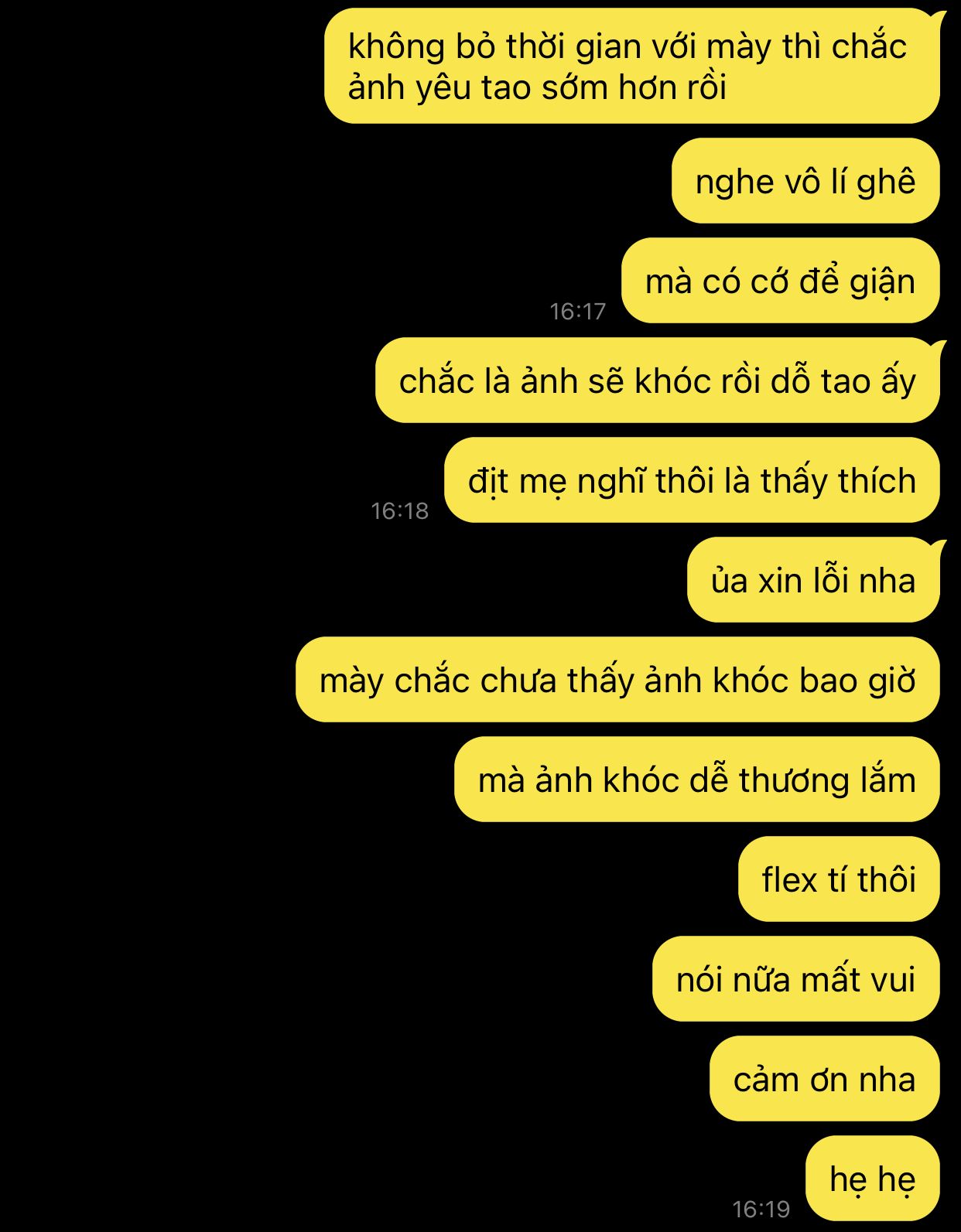This screenshot has width=961, height=1232.
Task: Tap the 'cảm ơn nha' bubble
Action: coord(825,1079)
